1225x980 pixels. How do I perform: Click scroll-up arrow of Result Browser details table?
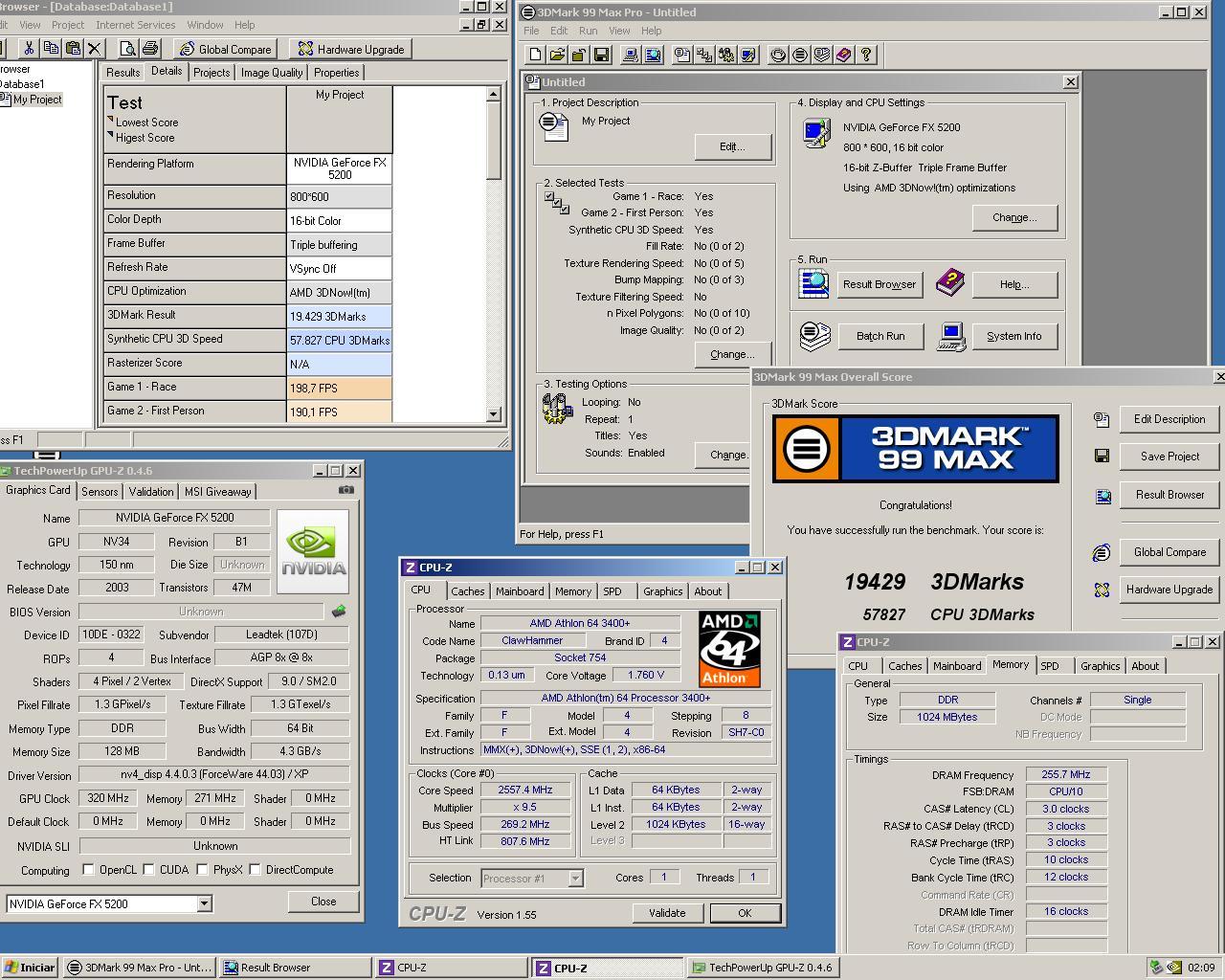(x=494, y=95)
